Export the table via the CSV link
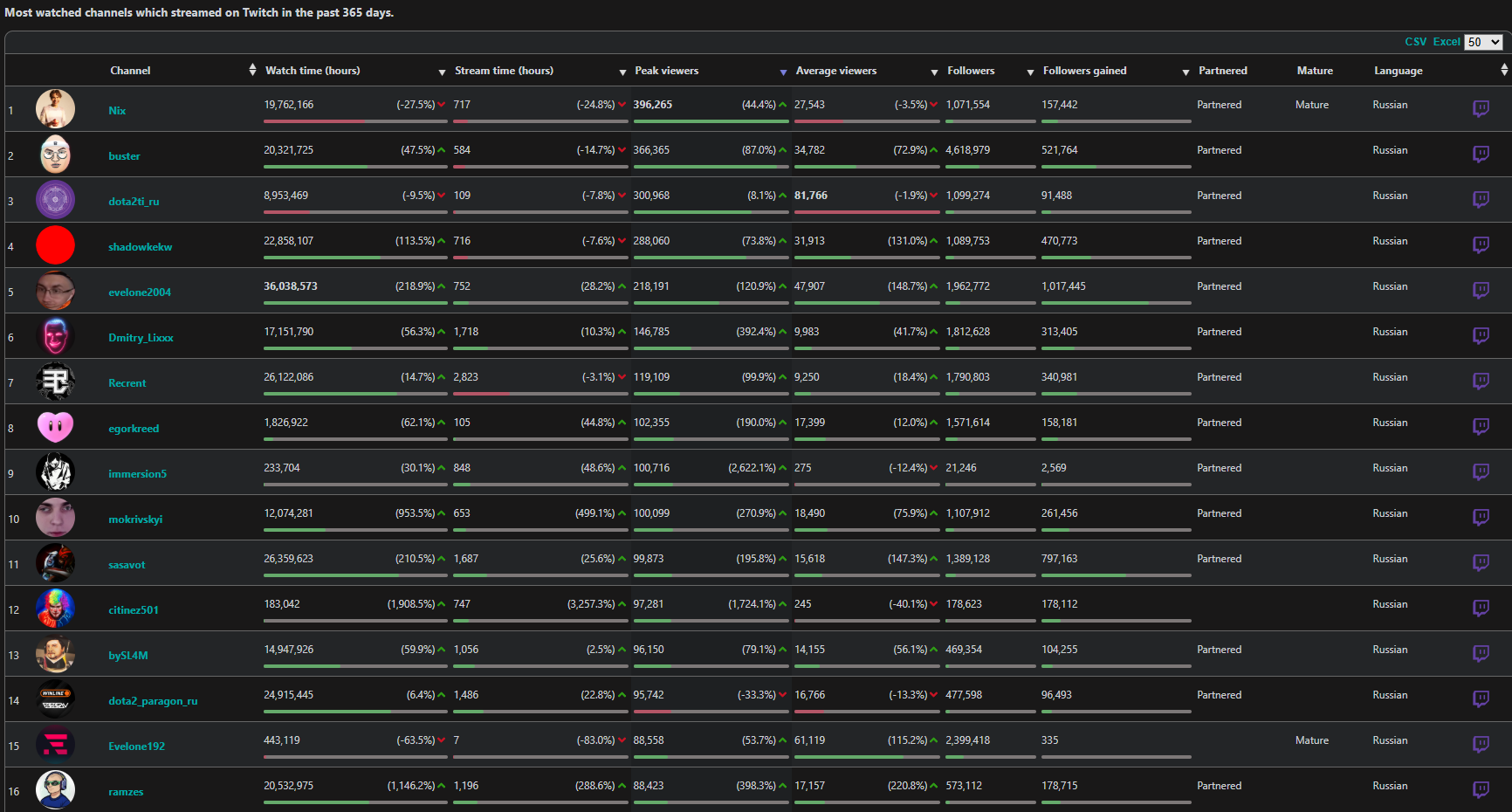 (x=1416, y=42)
